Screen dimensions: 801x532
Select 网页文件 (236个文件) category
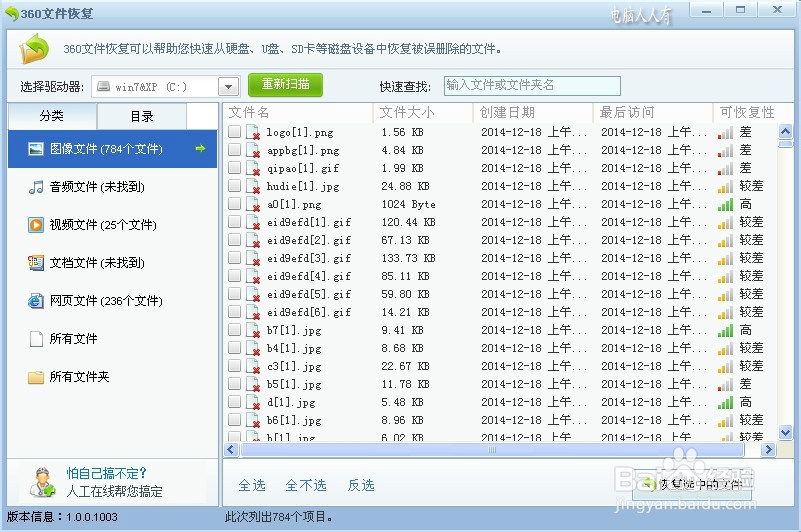pyautogui.click(x=112, y=300)
